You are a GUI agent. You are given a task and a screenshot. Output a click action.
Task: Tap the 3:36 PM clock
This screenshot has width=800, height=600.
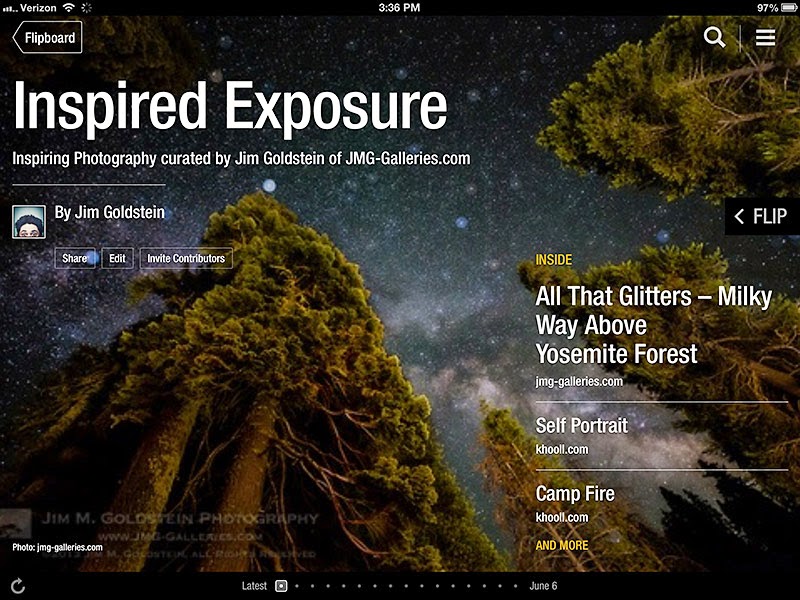click(399, 7)
